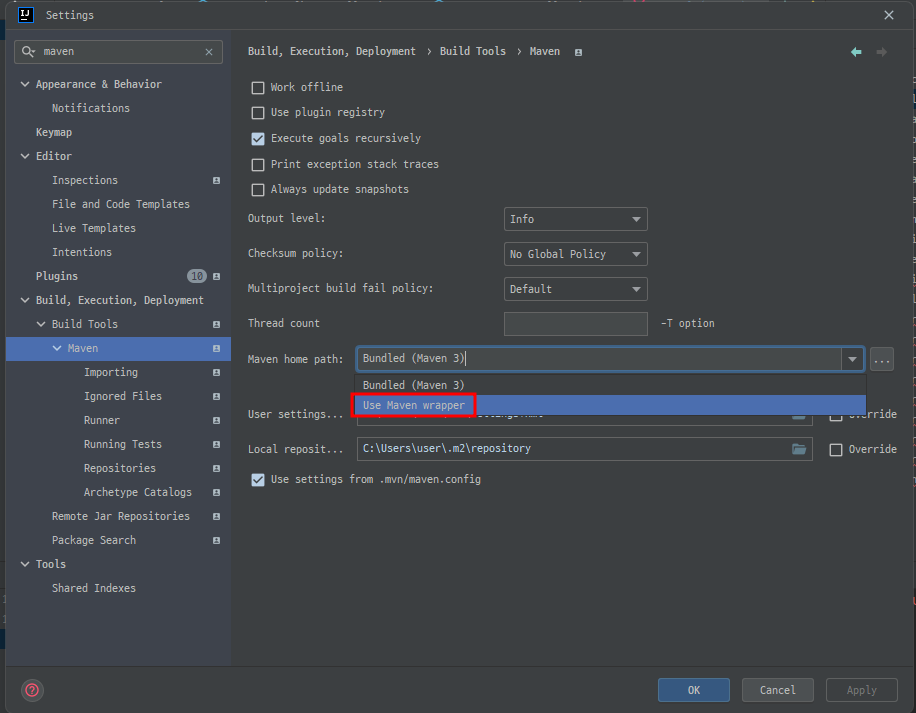Collapse Appearance & Behavior section
The image size is (916, 713).
click(25, 84)
